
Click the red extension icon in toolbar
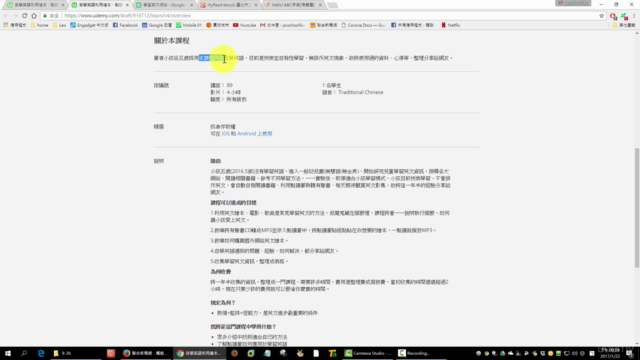click(x=613, y=16)
